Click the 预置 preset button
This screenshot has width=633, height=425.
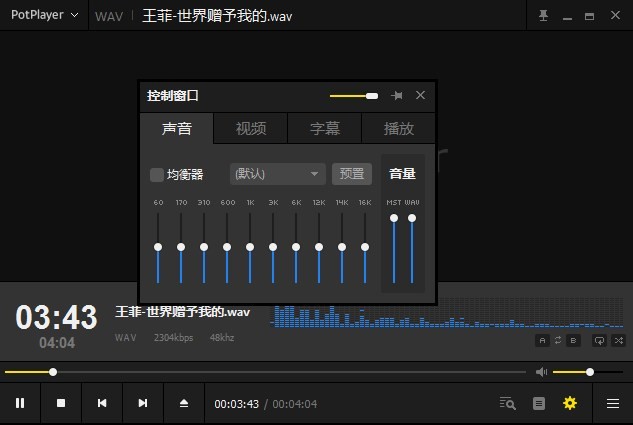point(352,174)
